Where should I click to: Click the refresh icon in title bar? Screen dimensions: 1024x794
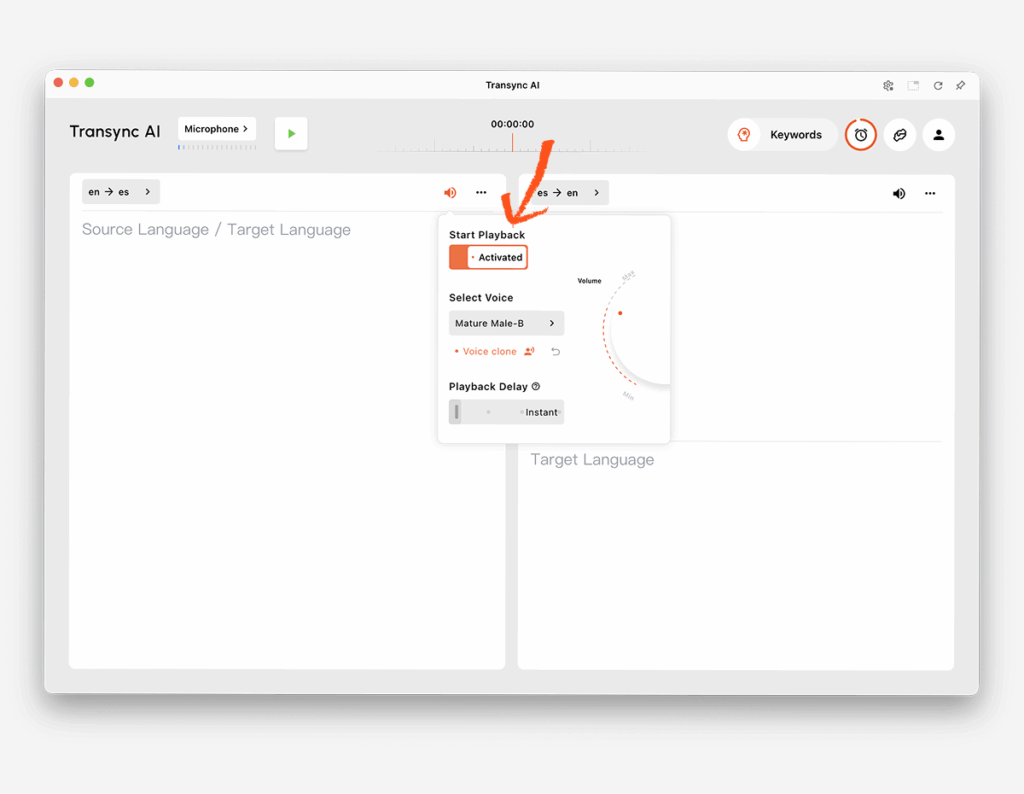click(x=938, y=86)
